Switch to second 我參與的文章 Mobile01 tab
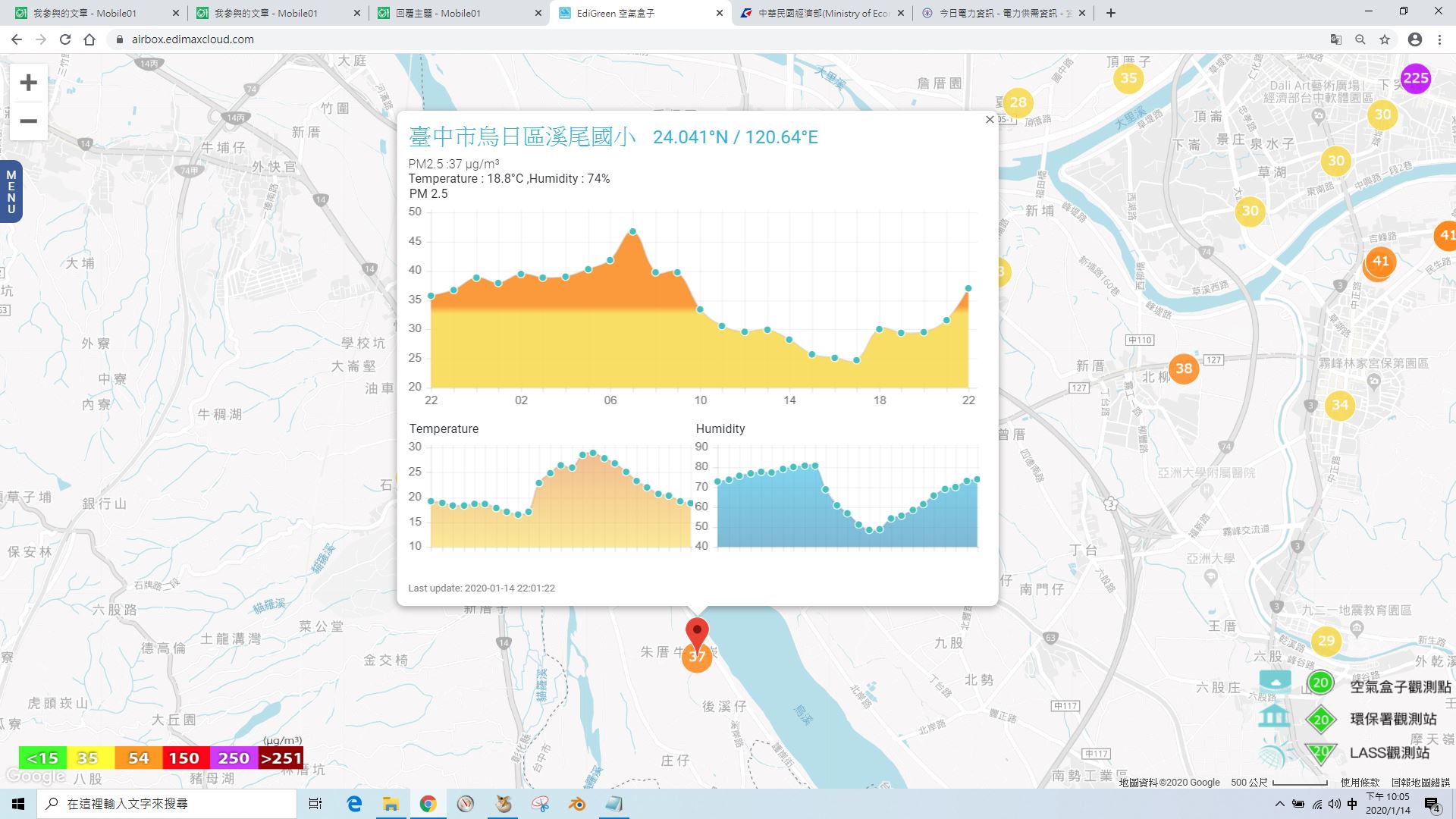The height and width of the screenshot is (819, 1456). pyautogui.click(x=278, y=13)
